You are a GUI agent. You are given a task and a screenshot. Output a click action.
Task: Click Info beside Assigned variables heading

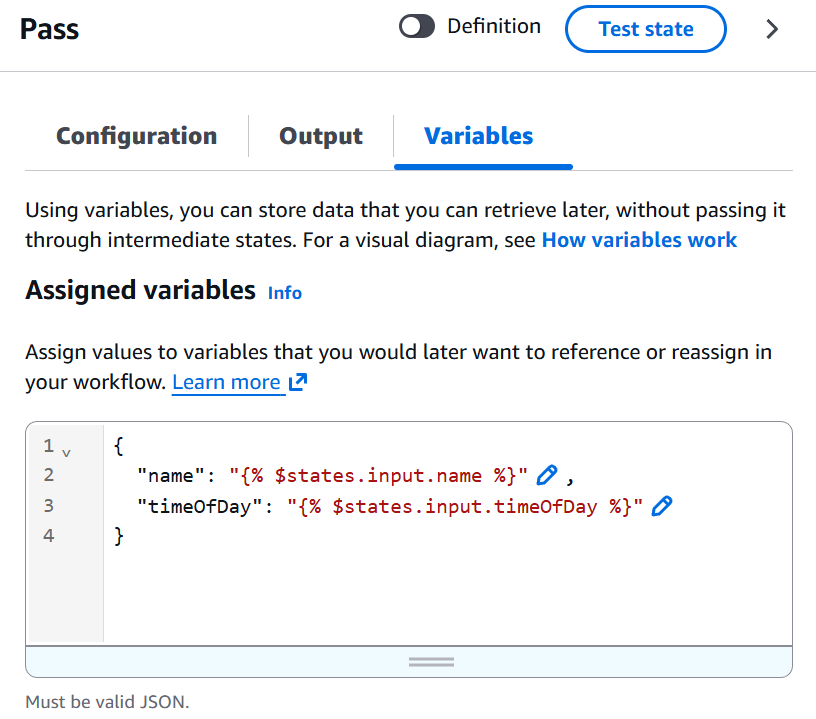[284, 293]
